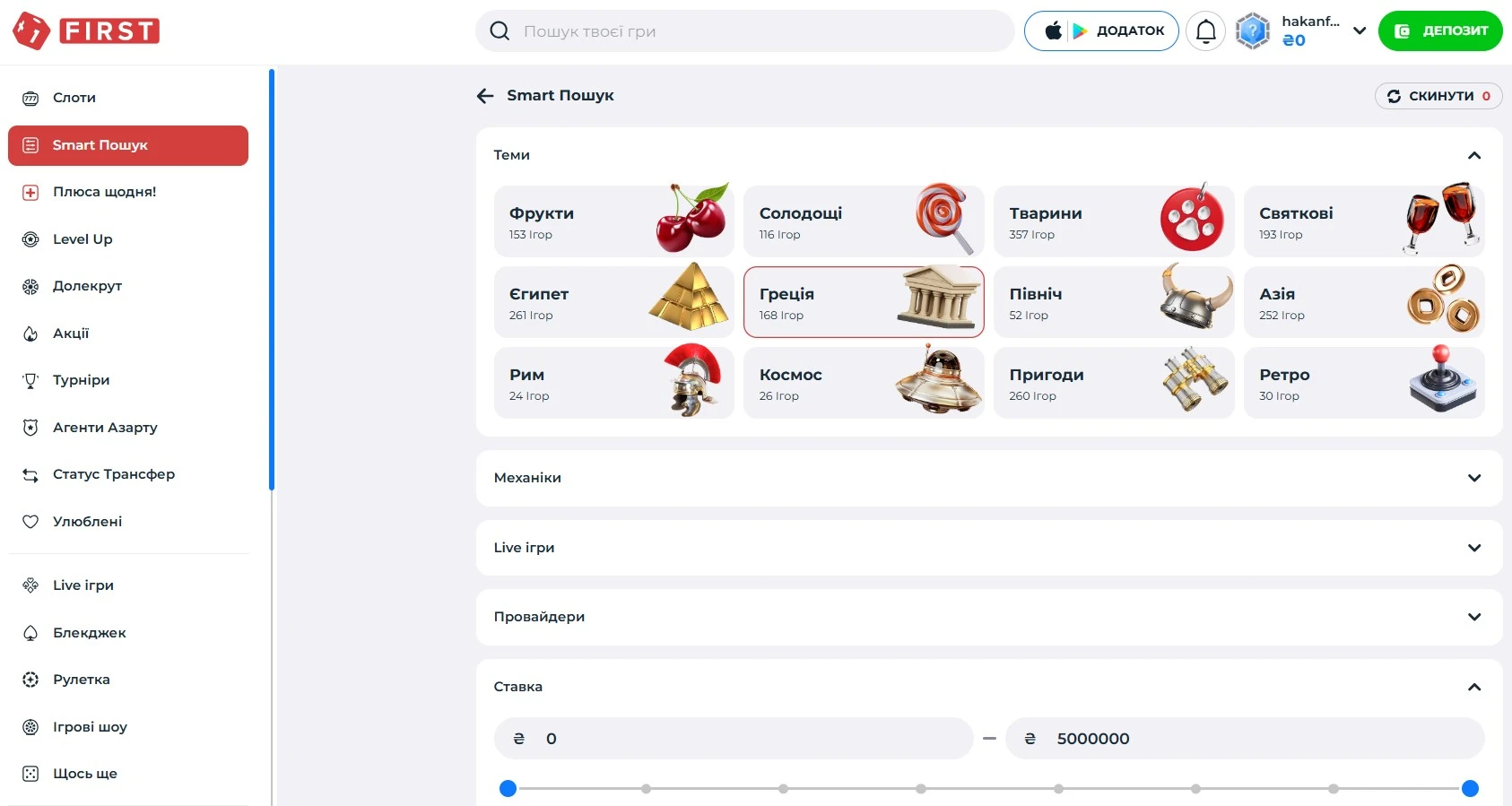Click the СКИНУТИ reset button
Screen dimensions: 1512x806
click(1438, 96)
